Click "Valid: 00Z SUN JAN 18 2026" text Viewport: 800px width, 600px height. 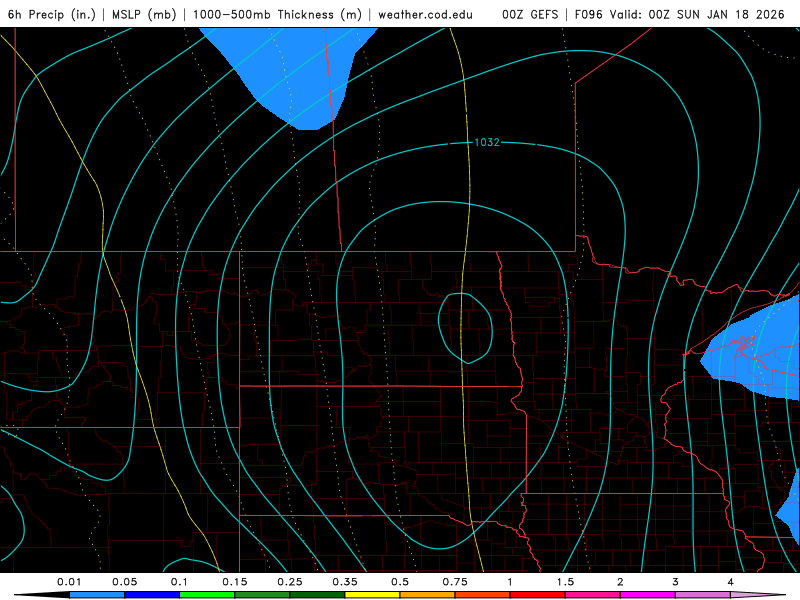697,14
